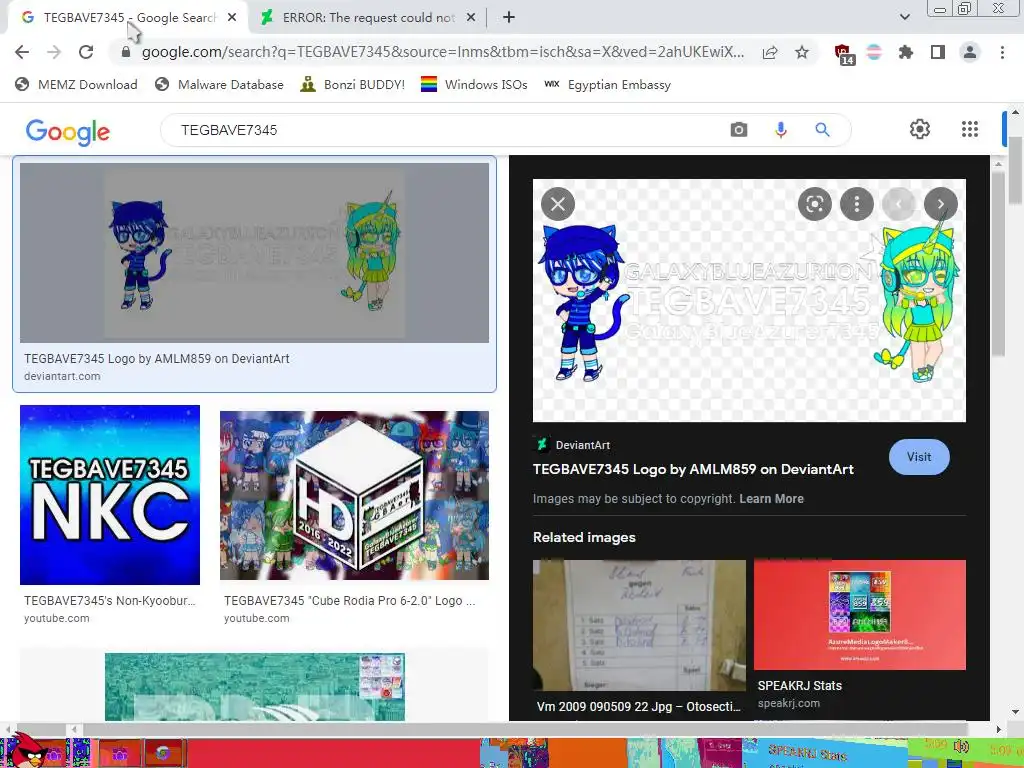
Task: Open the Egyptian Embassy bookmark
Action: pos(607,84)
